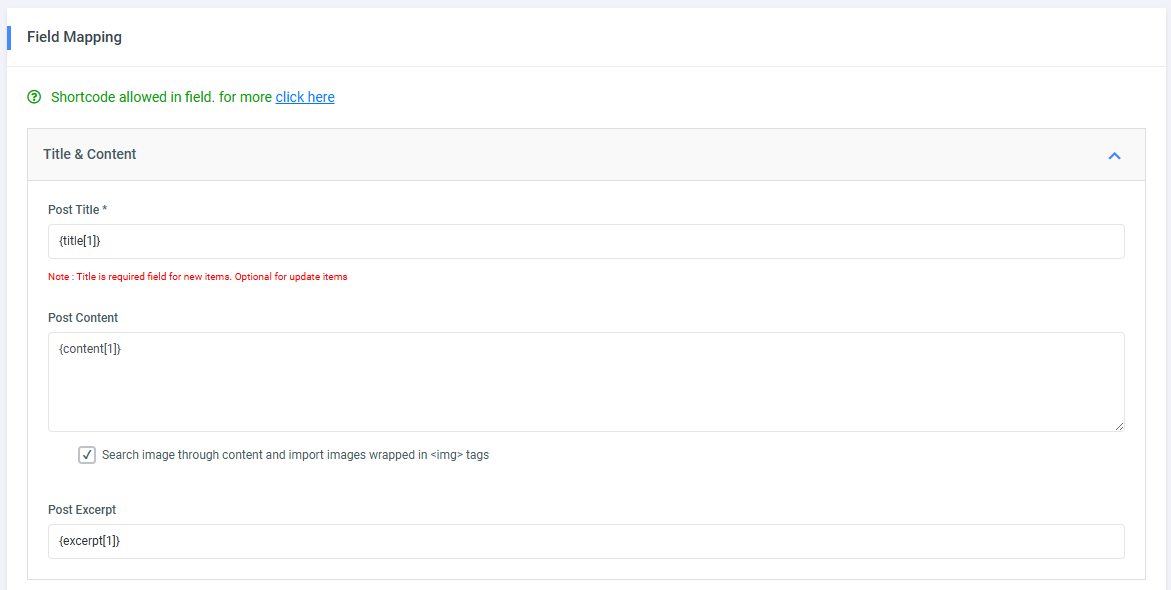Viewport: 1171px width, 590px height.
Task: Click the "Post Content" field label
Action: [83, 318]
